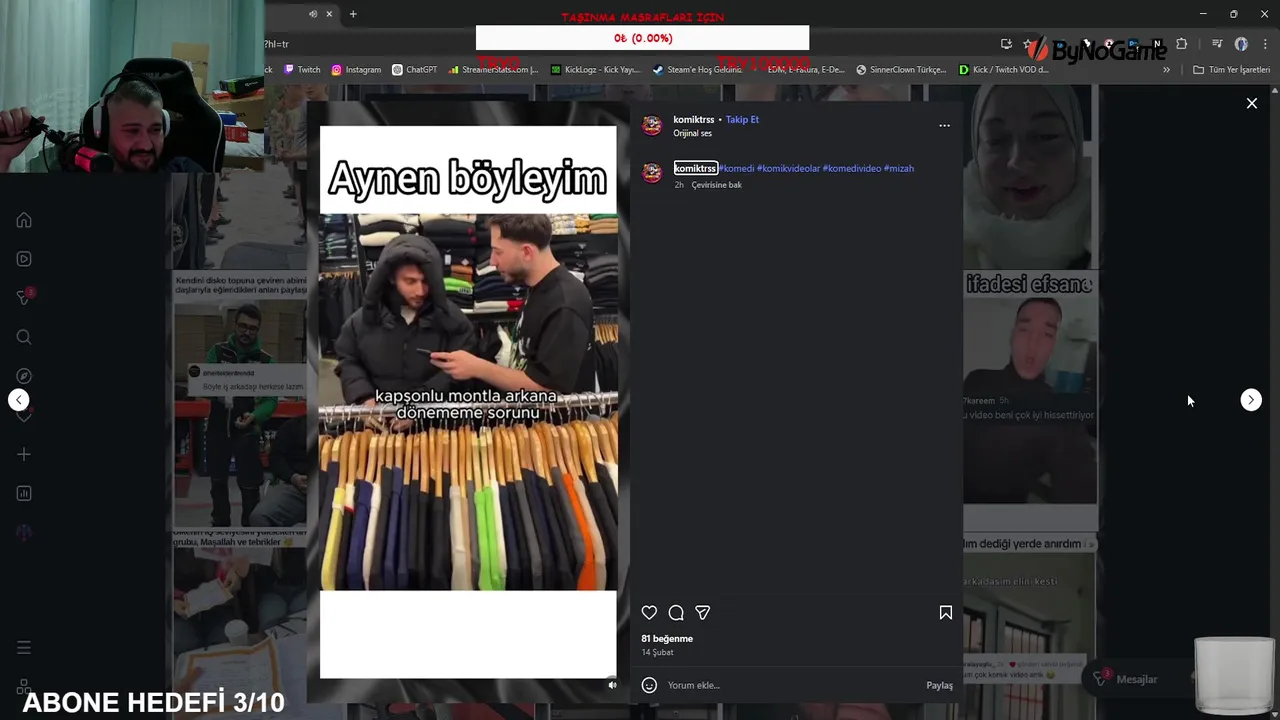Open StreamerStats.com bookmark
The width and height of the screenshot is (1280, 720).
494,70
